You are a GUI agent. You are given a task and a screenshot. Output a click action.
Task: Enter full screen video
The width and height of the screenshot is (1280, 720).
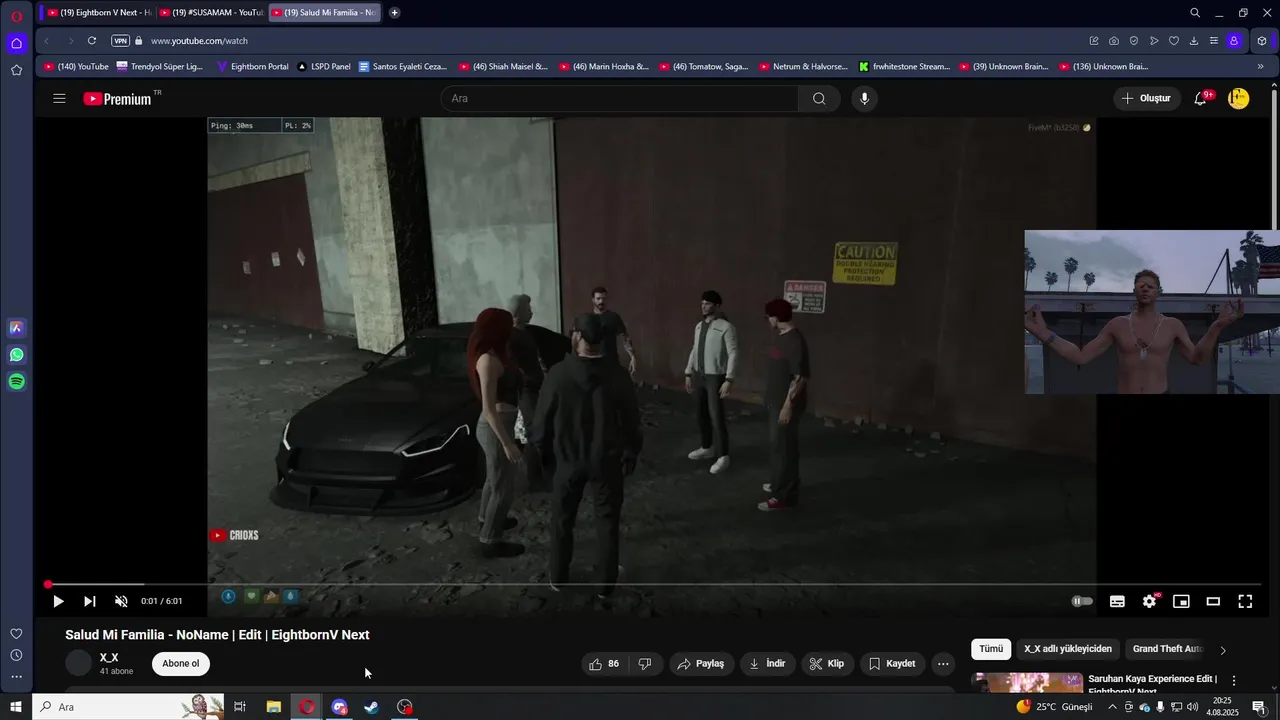1245,601
